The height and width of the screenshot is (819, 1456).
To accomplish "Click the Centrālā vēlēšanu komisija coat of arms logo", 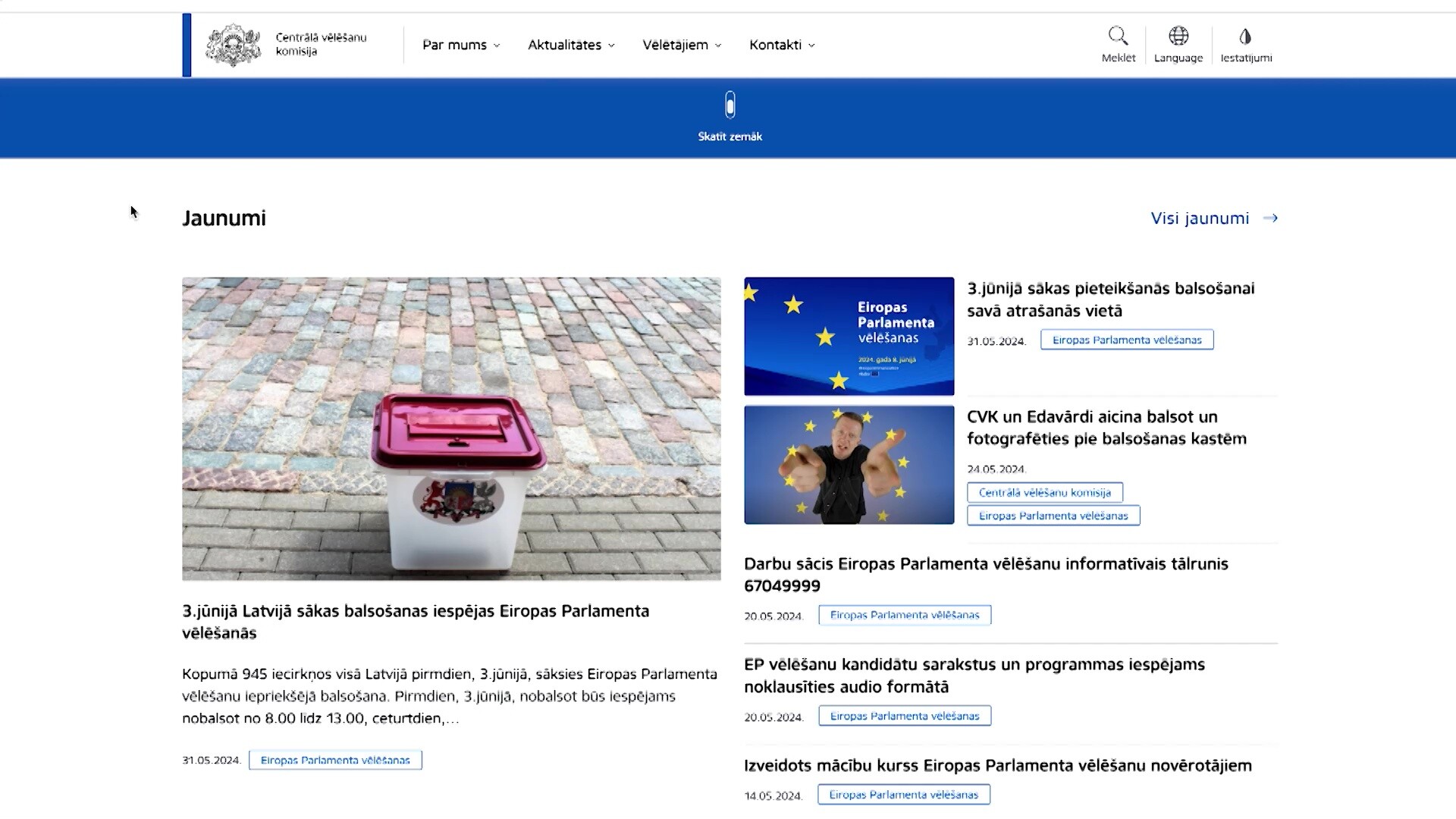I will 234,45.
